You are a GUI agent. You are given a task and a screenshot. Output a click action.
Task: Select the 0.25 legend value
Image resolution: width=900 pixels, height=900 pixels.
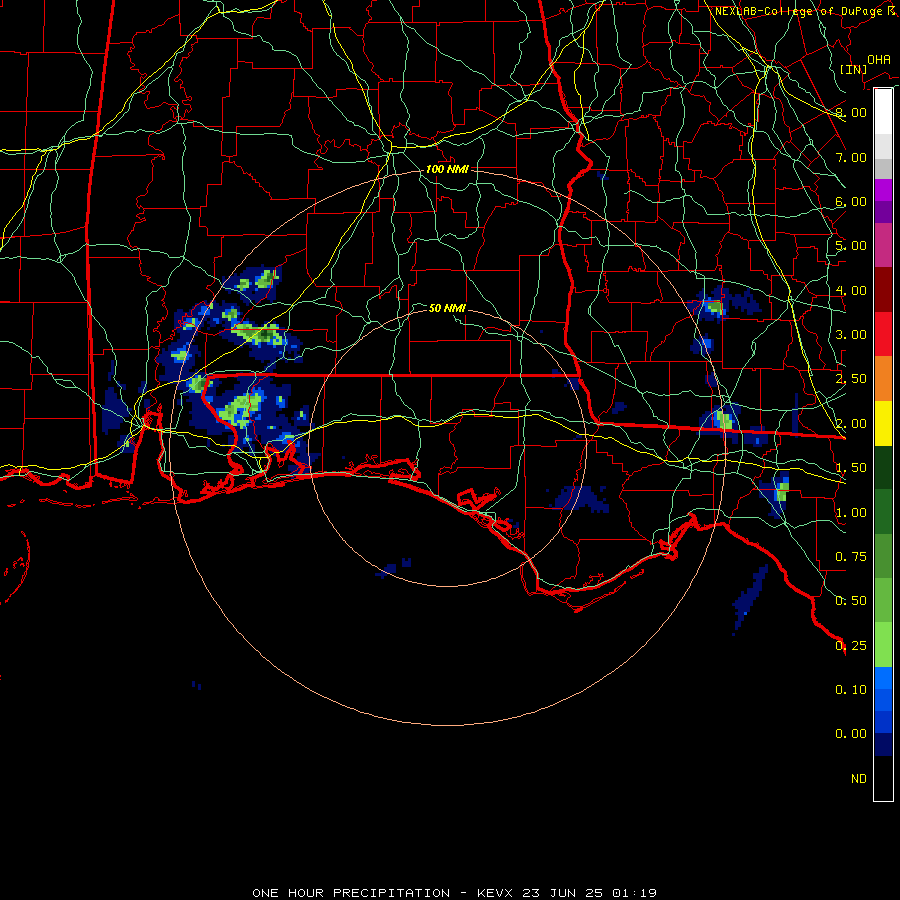click(851, 646)
